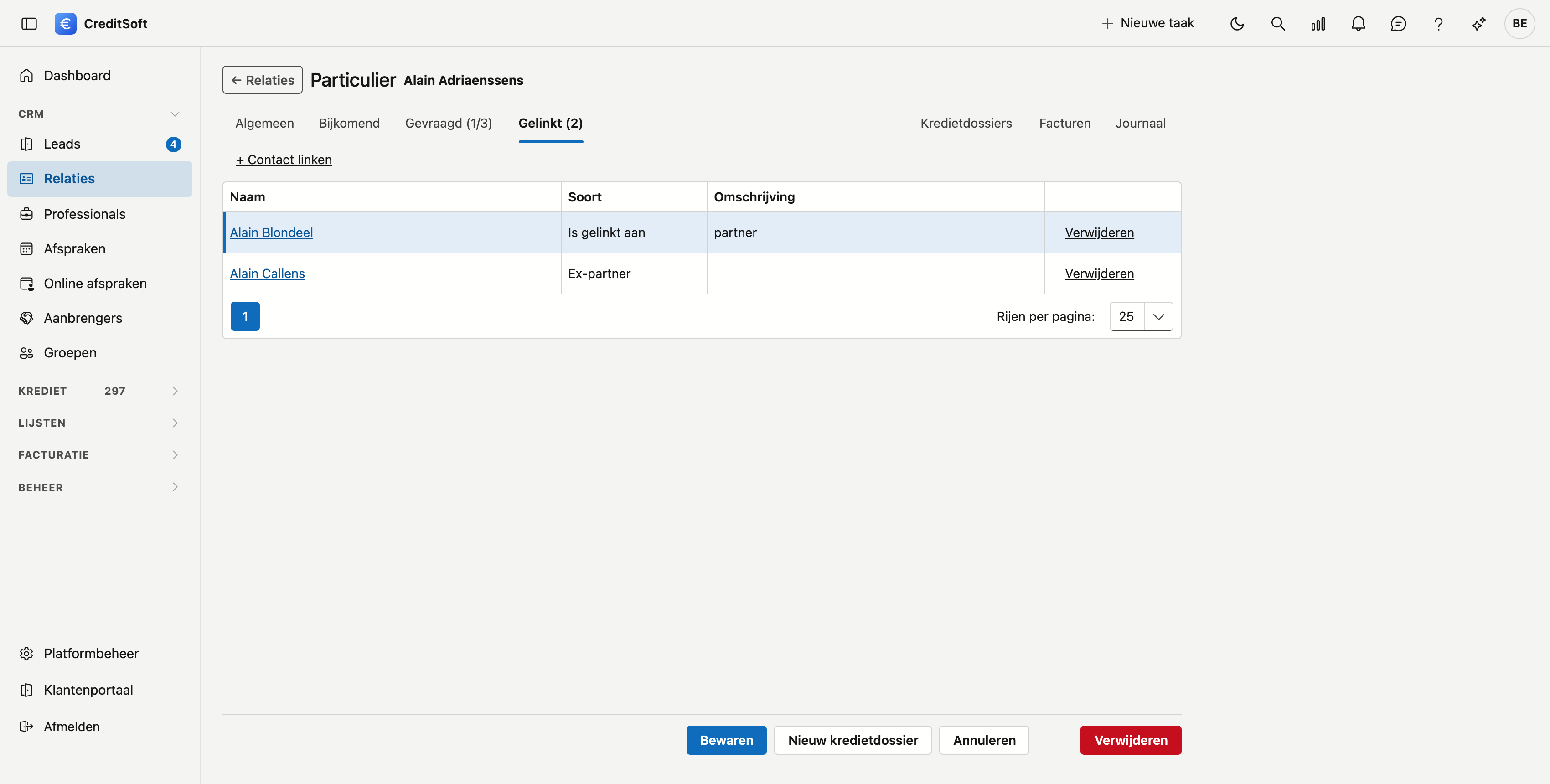
Task: Click the Leads badge showing 4
Action: pyautogui.click(x=173, y=144)
